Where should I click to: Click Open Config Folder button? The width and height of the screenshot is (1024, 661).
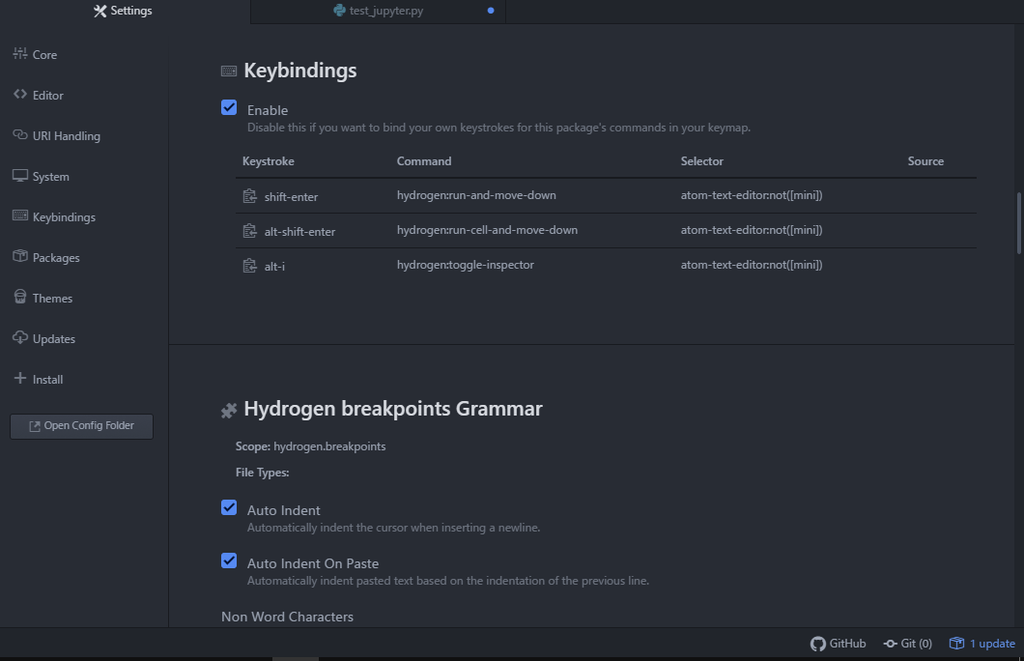click(x=82, y=426)
